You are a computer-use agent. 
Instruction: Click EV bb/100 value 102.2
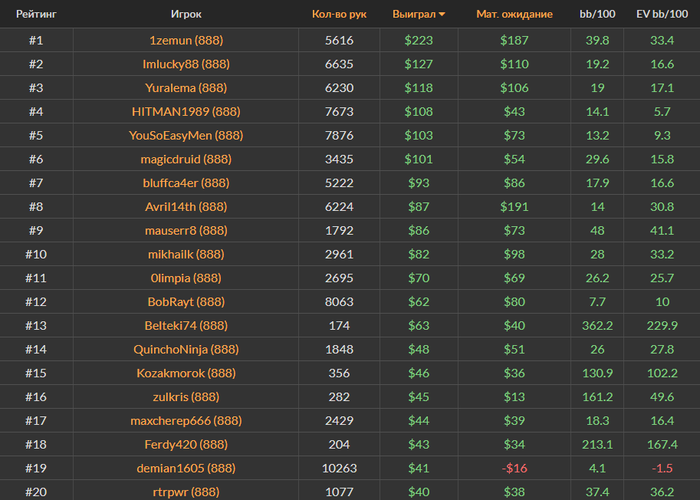(662, 373)
